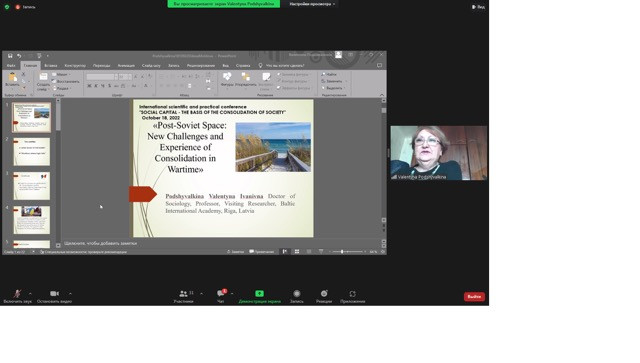Switch to Normal view icon

(x=284, y=252)
